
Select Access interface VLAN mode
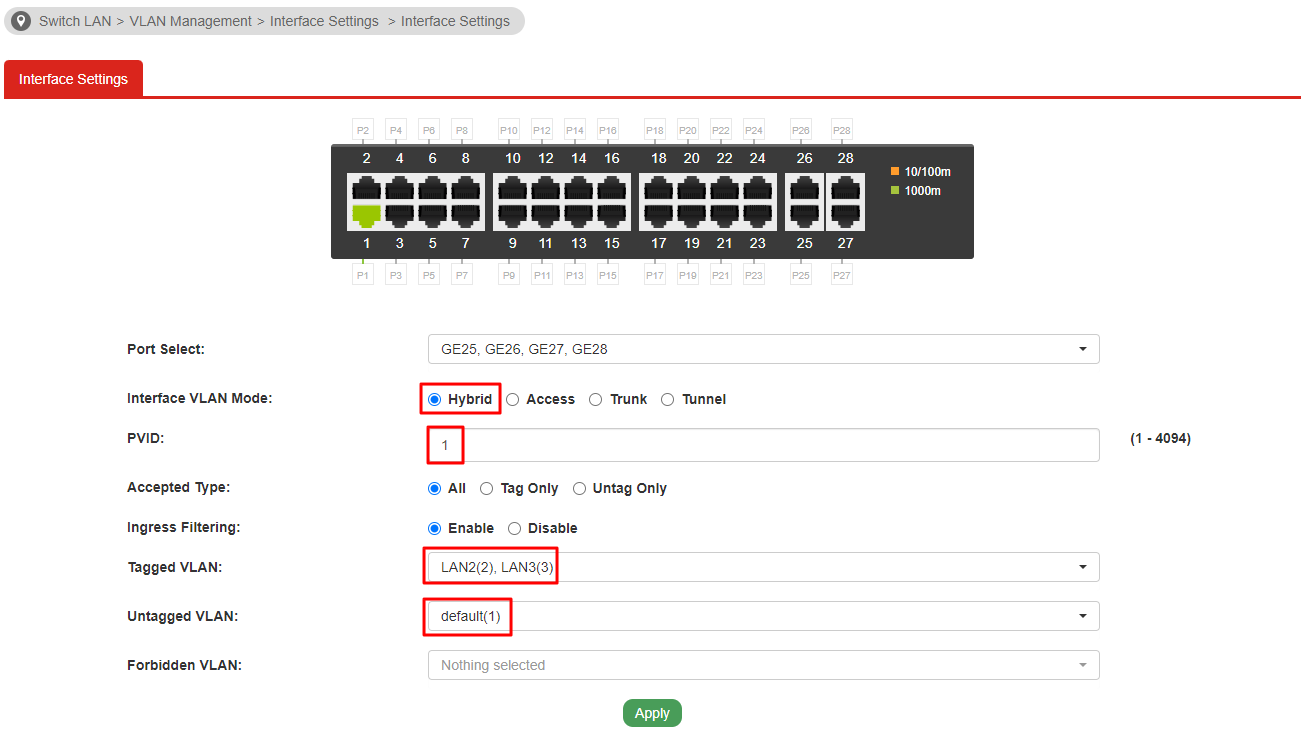pyautogui.click(x=513, y=399)
